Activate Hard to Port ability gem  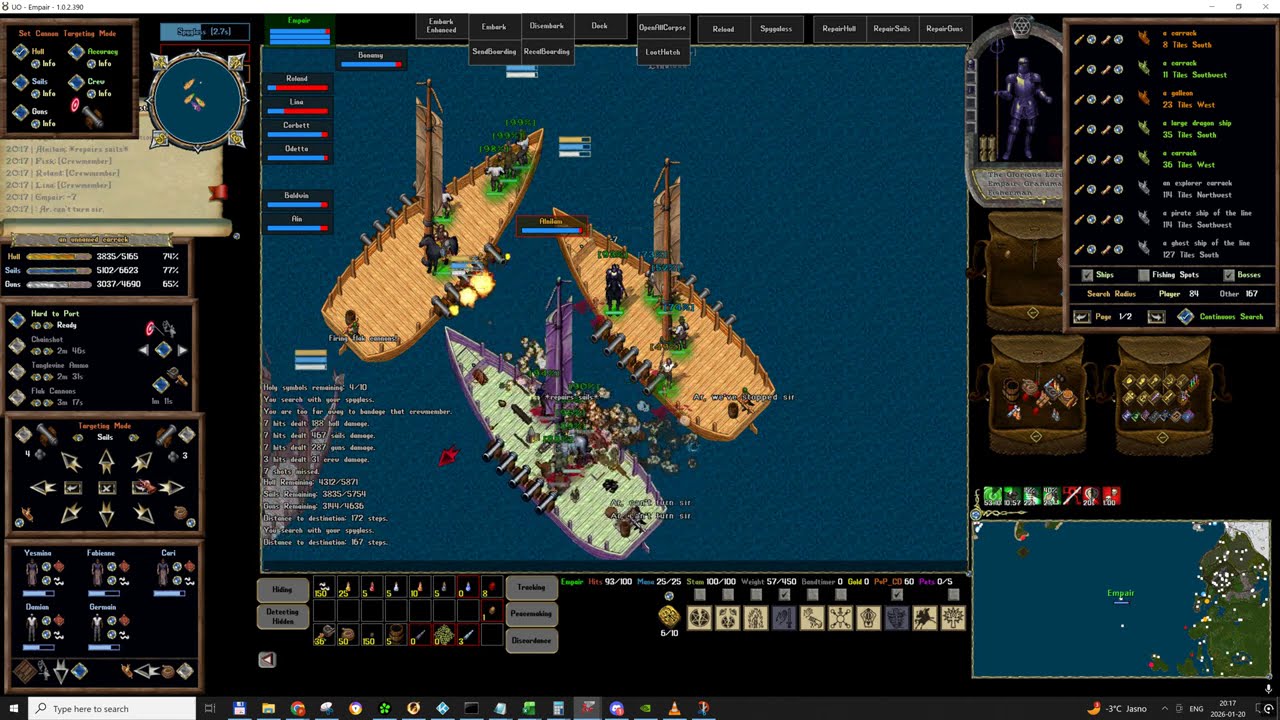click(x=17, y=319)
